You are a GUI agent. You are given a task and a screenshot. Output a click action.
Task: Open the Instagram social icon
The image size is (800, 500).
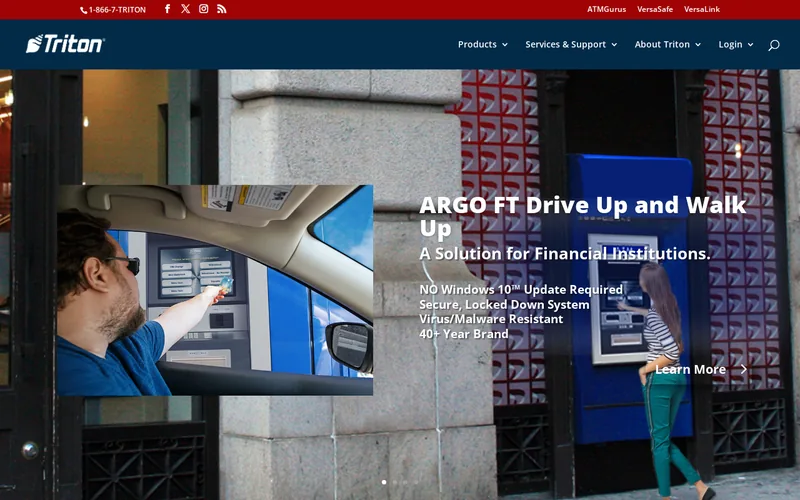[204, 9]
